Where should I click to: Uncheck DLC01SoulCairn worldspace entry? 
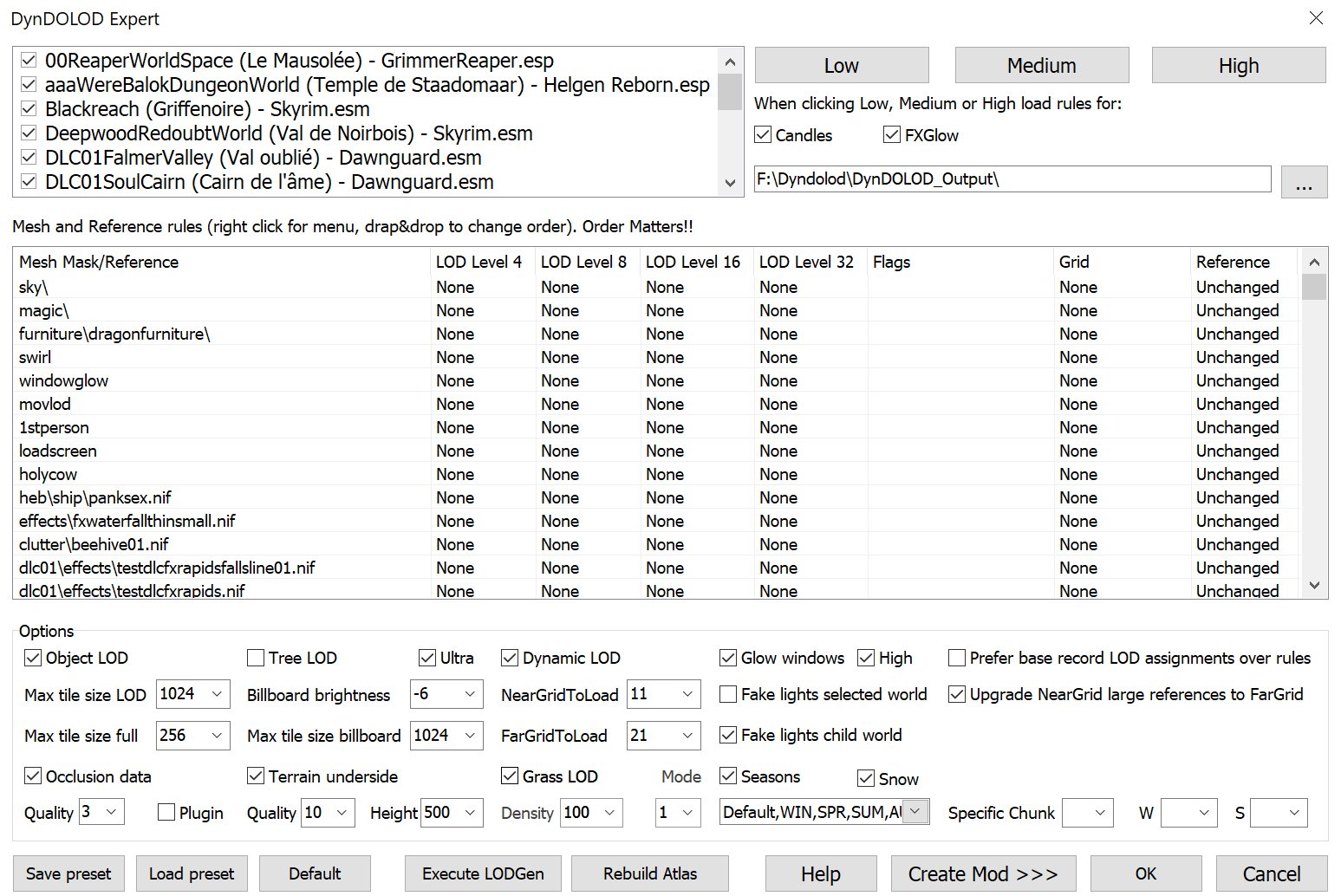[x=29, y=182]
